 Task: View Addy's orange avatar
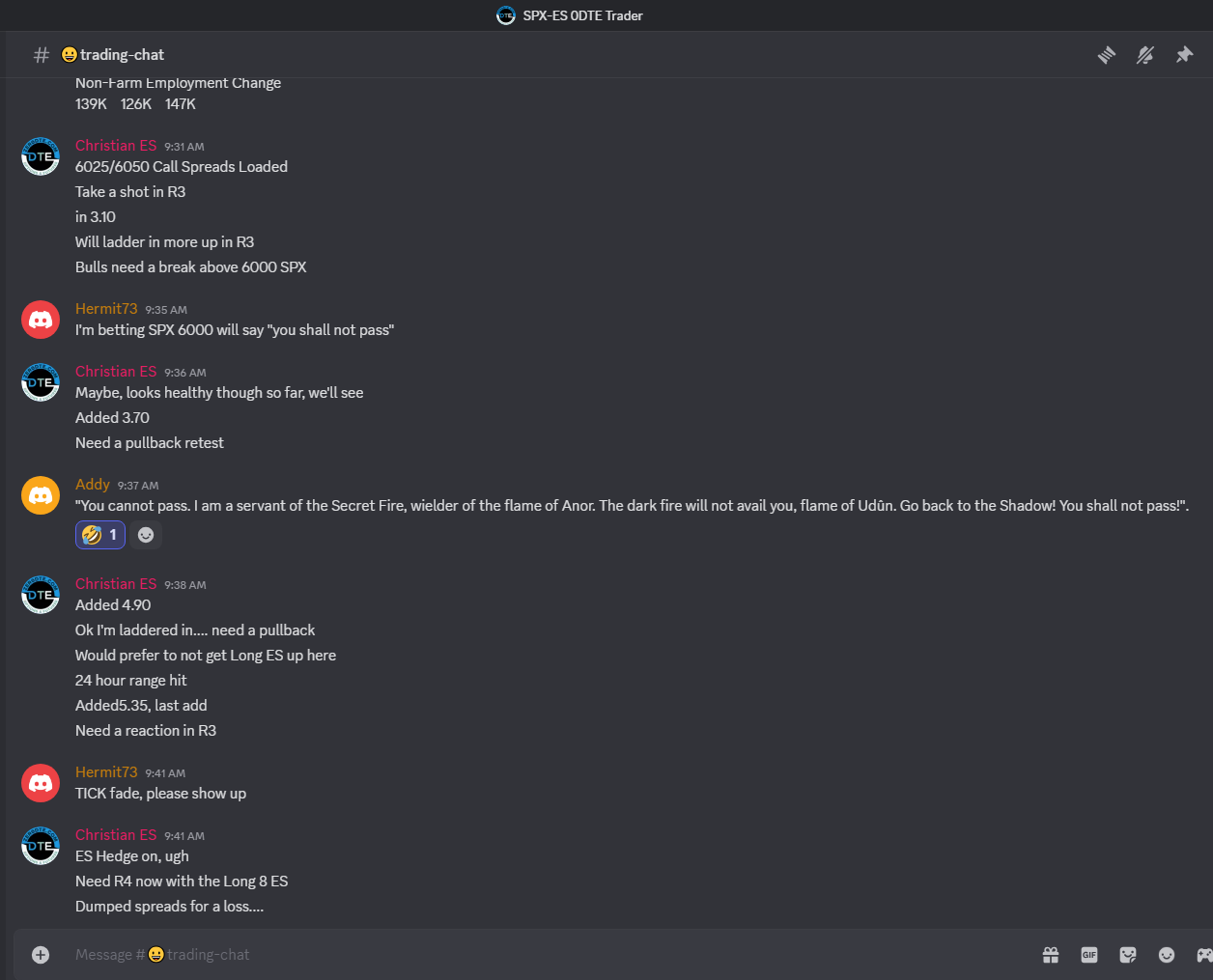coord(41,495)
